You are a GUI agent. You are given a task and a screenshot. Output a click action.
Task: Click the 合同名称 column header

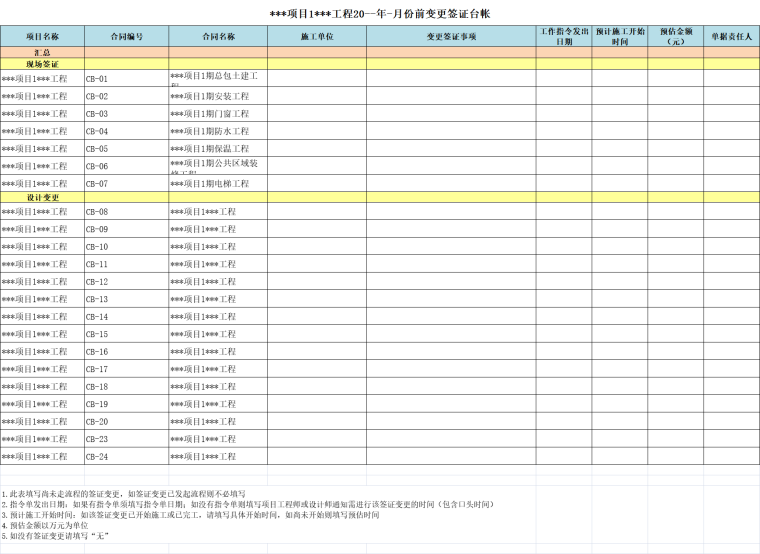pyautogui.click(x=218, y=36)
